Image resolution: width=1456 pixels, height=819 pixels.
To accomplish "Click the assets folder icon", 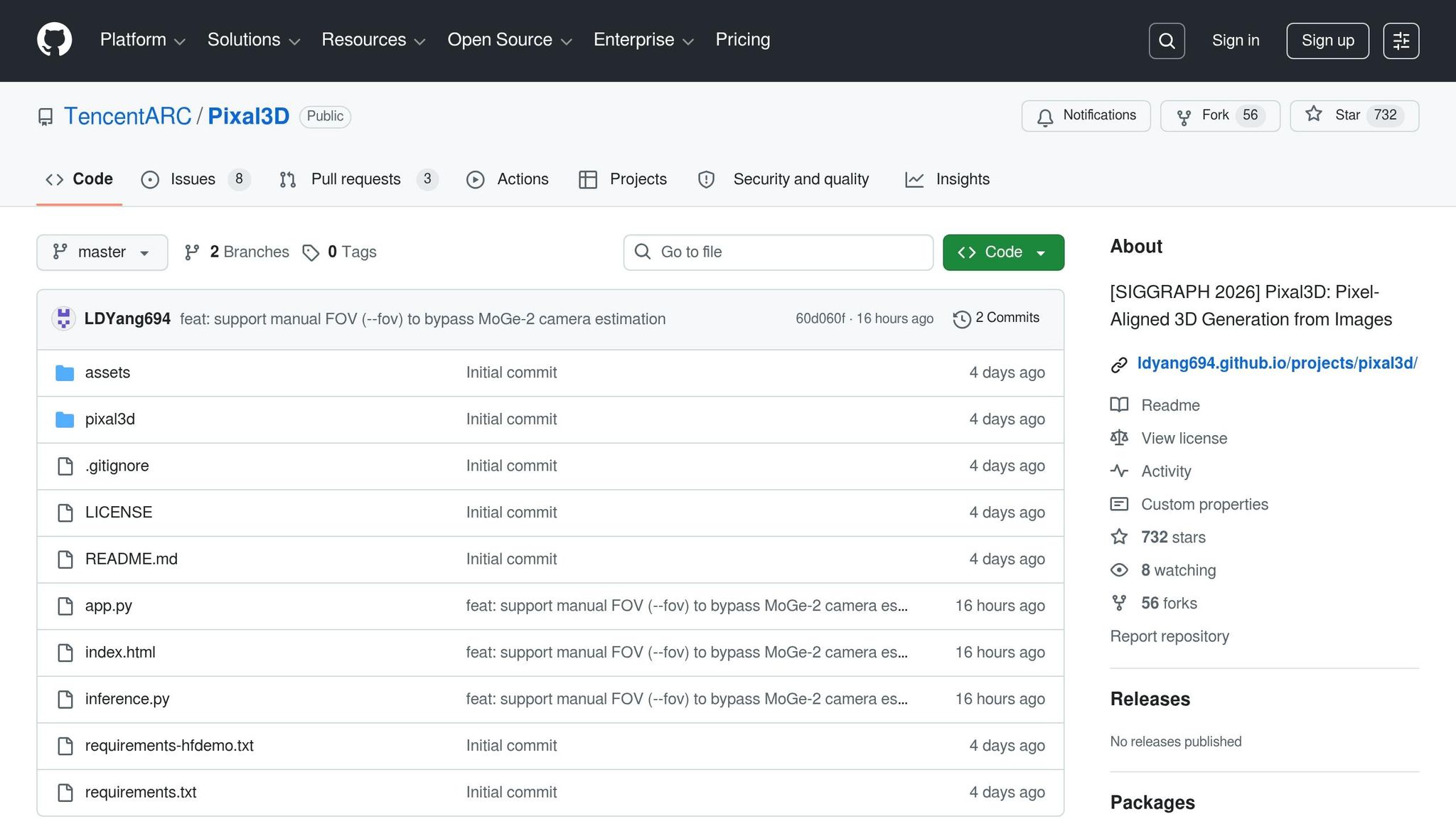I will pyautogui.click(x=65, y=373).
